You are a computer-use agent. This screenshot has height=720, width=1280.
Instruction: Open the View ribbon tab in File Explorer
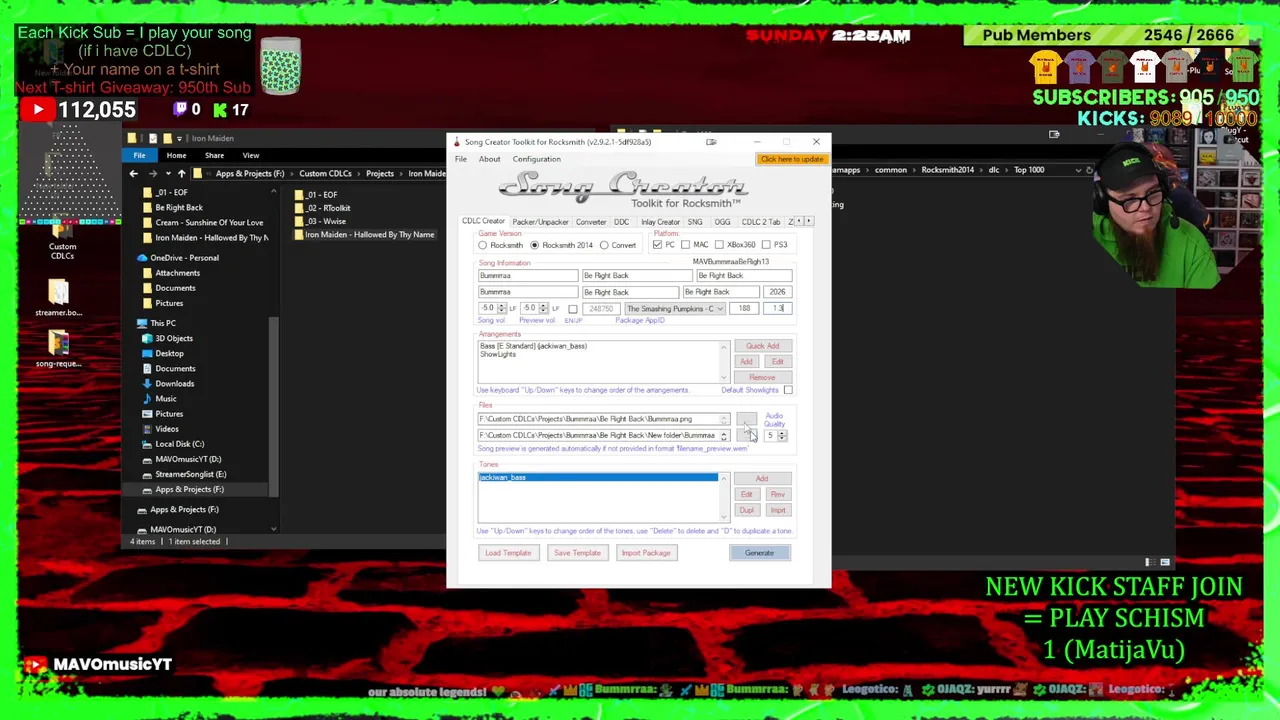pos(251,155)
